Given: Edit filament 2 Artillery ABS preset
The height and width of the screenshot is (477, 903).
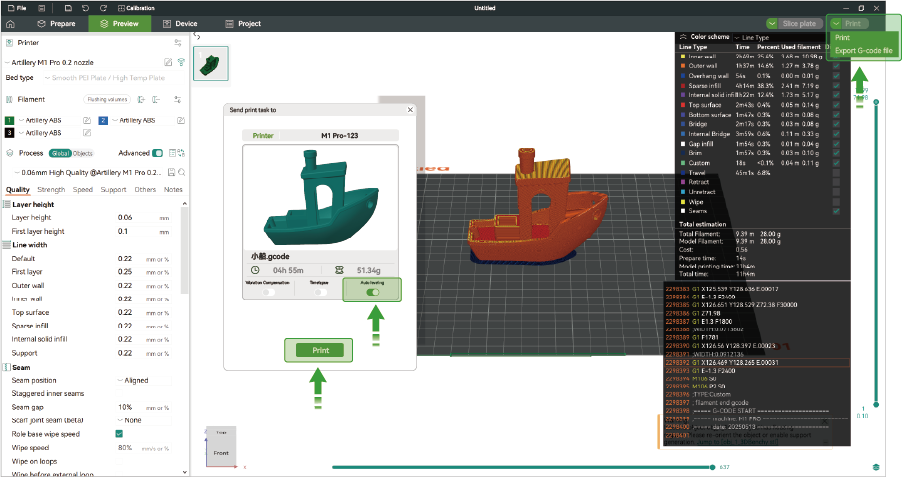Looking at the screenshot, I should (x=181, y=120).
